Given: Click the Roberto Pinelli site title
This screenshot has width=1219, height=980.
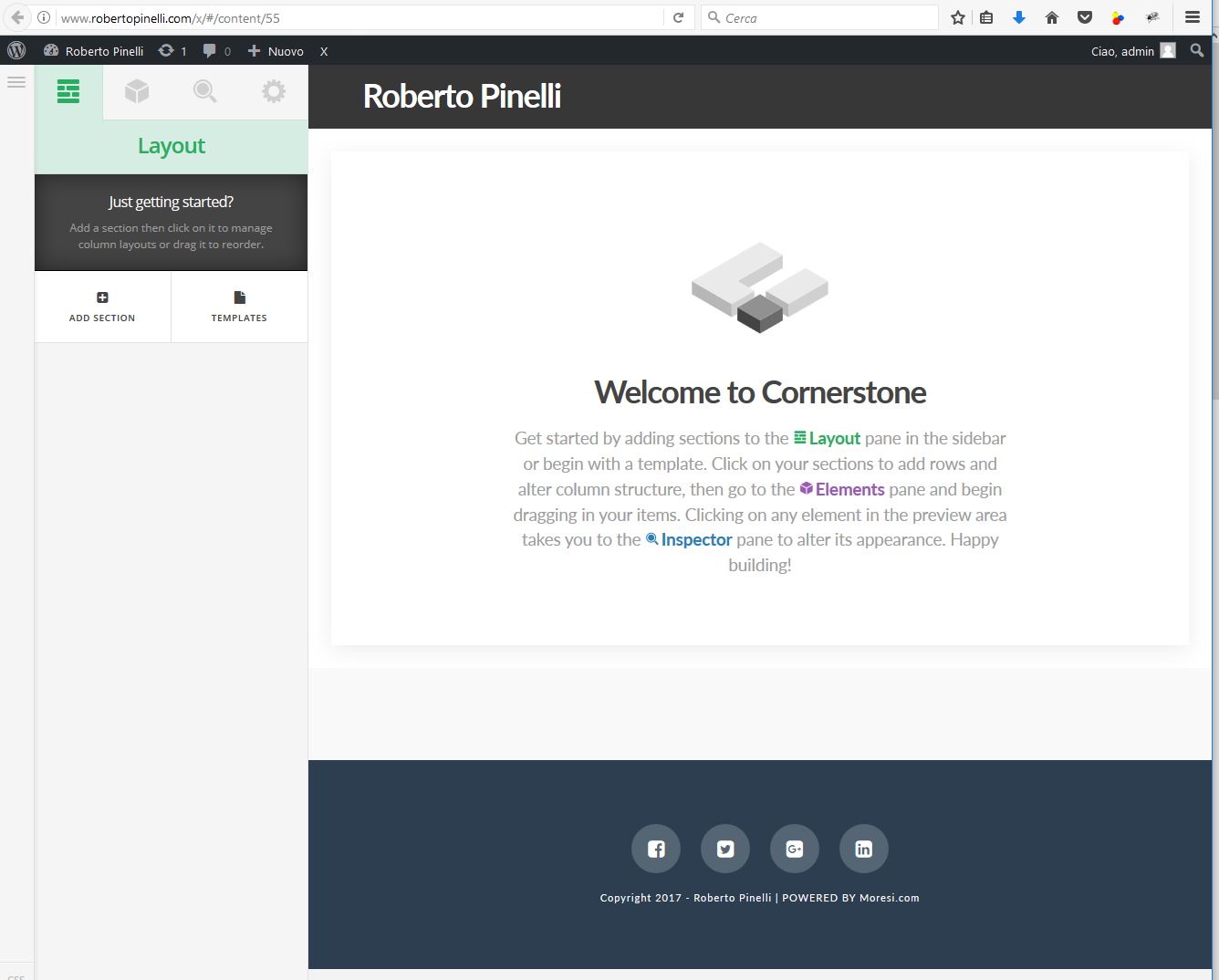Looking at the screenshot, I should [462, 97].
